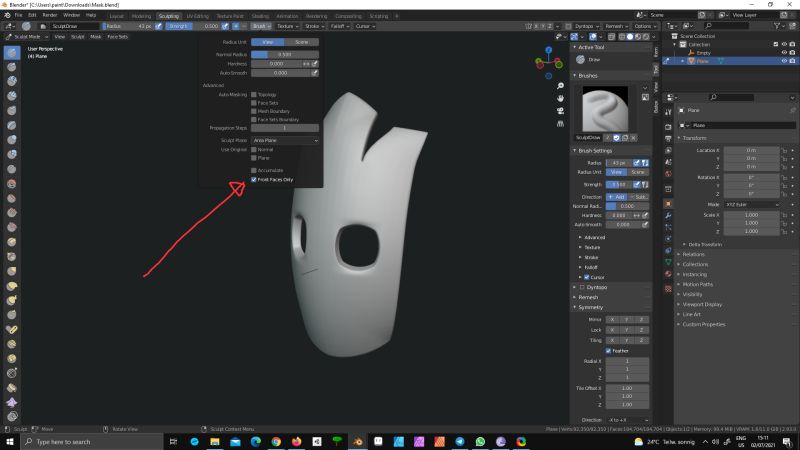Image resolution: width=800 pixels, height=450 pixels.
Task: Open the Render properties tab icon
Action: (x=668, y=127)
